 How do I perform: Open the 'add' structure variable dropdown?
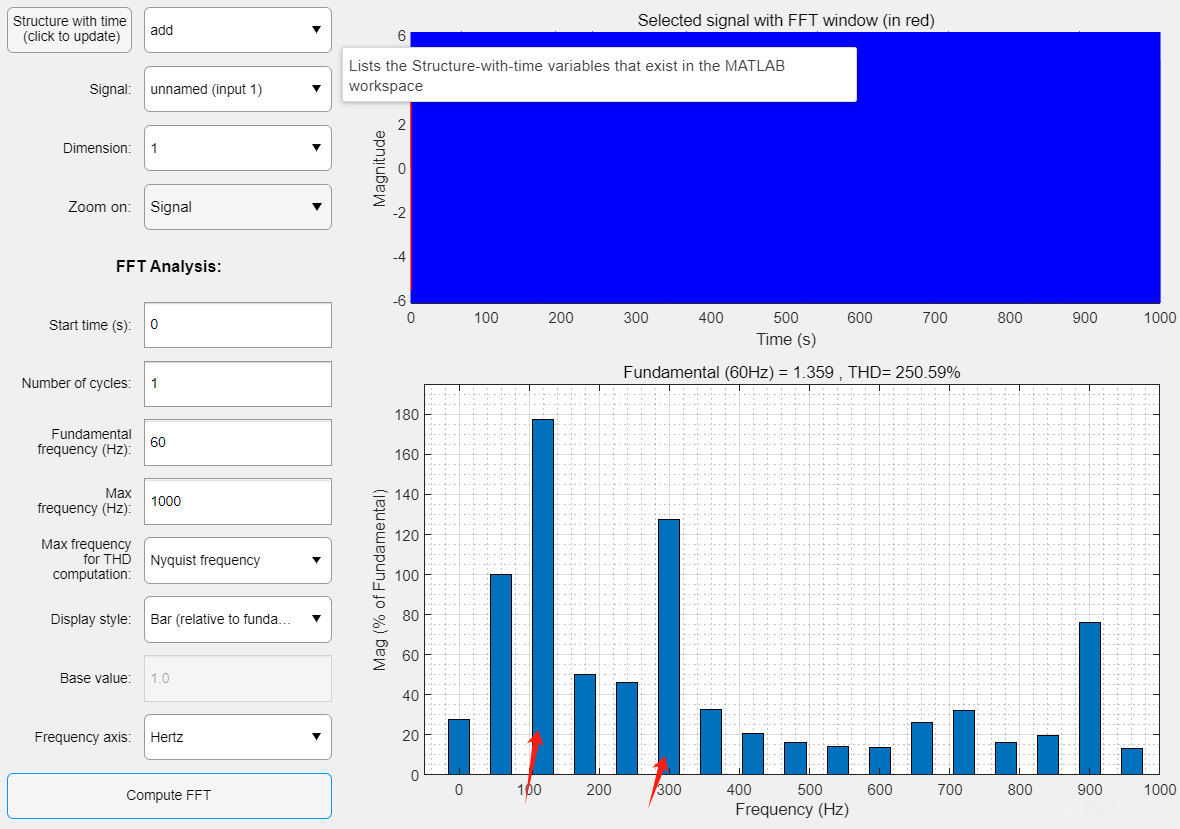(237, 30)
